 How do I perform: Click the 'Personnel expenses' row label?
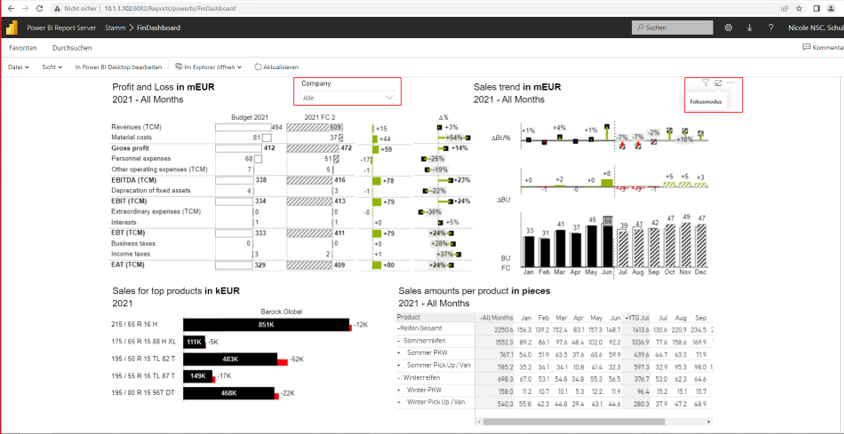141,159
